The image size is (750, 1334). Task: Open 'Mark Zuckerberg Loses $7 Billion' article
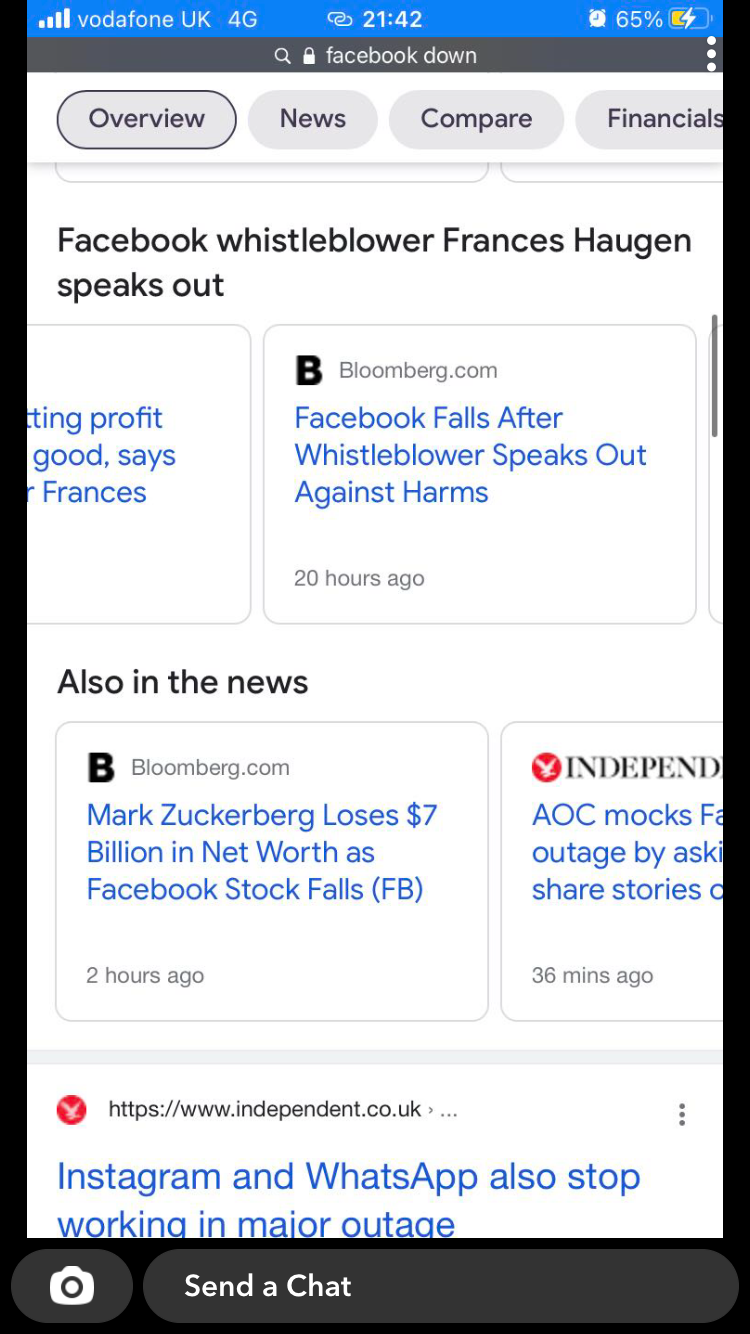[x=262, y=852]
